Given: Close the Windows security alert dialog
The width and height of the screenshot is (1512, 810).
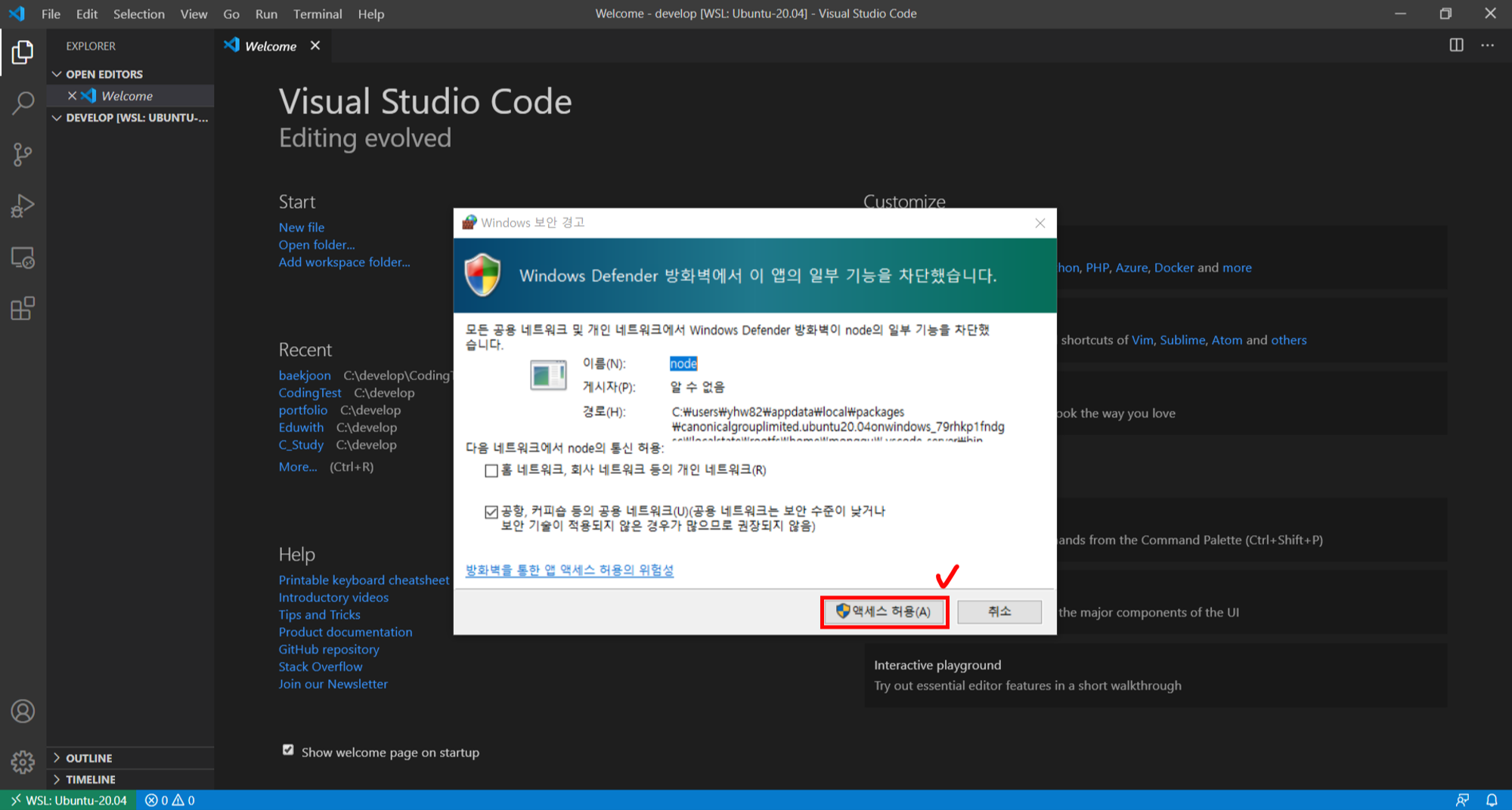Looking at the screenshot, I should tap(1040, 223).
